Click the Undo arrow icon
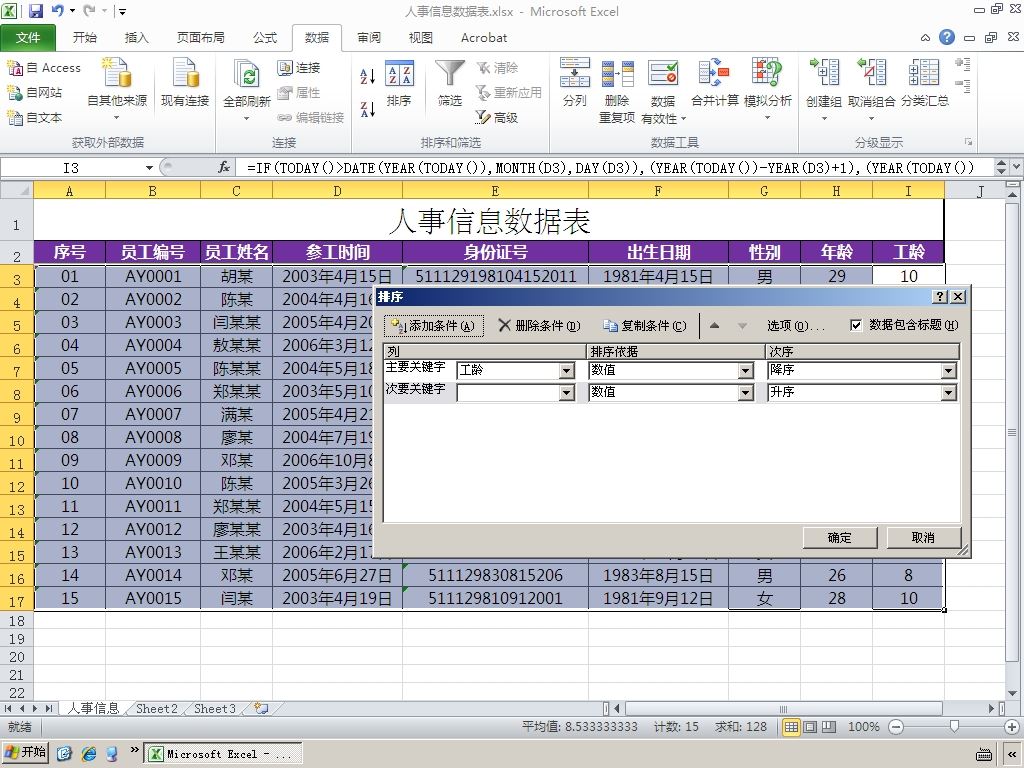This screenshot has height=768, width=1024. 57,11
